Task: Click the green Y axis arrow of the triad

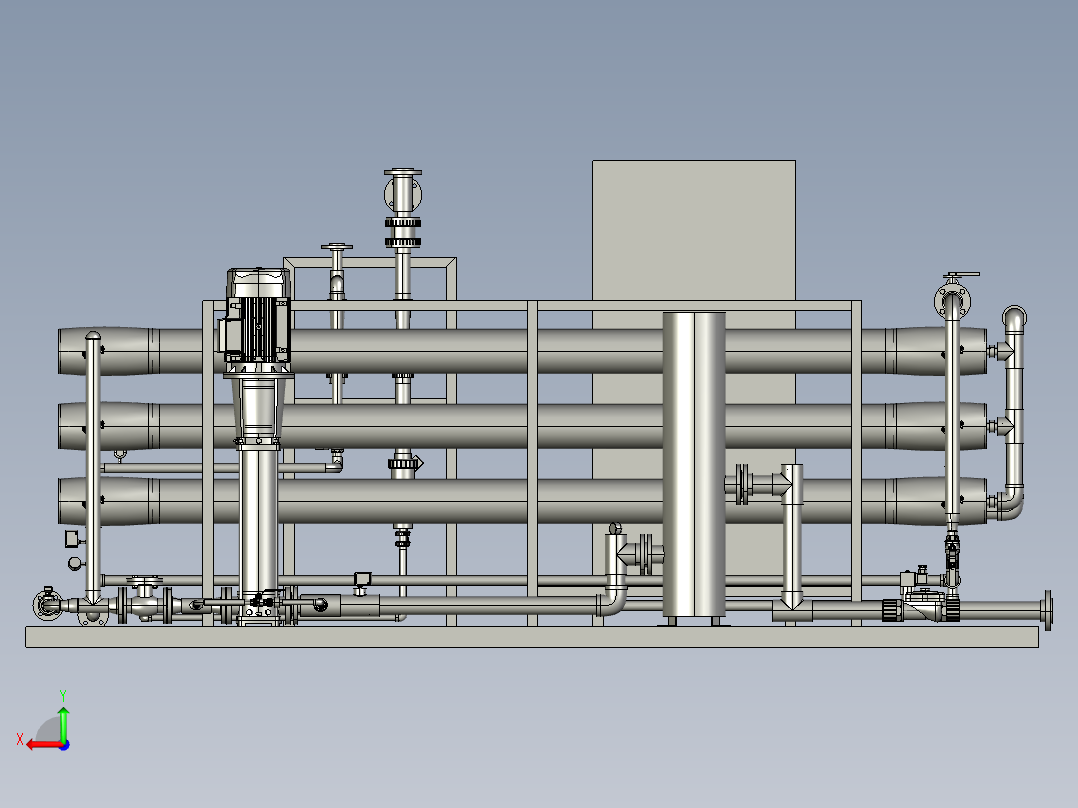Action: [x=63, y=723]
